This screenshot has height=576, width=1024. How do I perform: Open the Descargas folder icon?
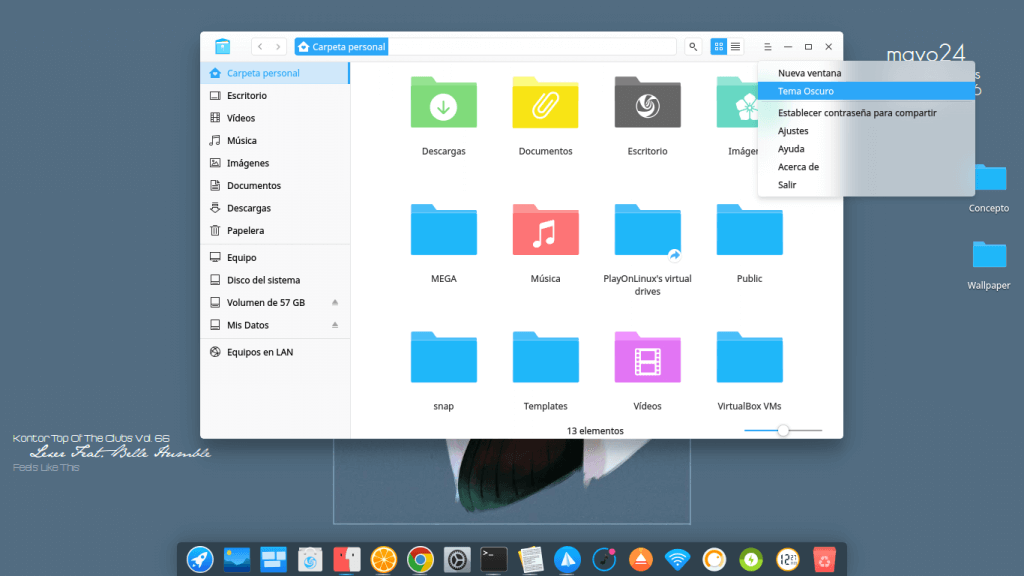443,103
